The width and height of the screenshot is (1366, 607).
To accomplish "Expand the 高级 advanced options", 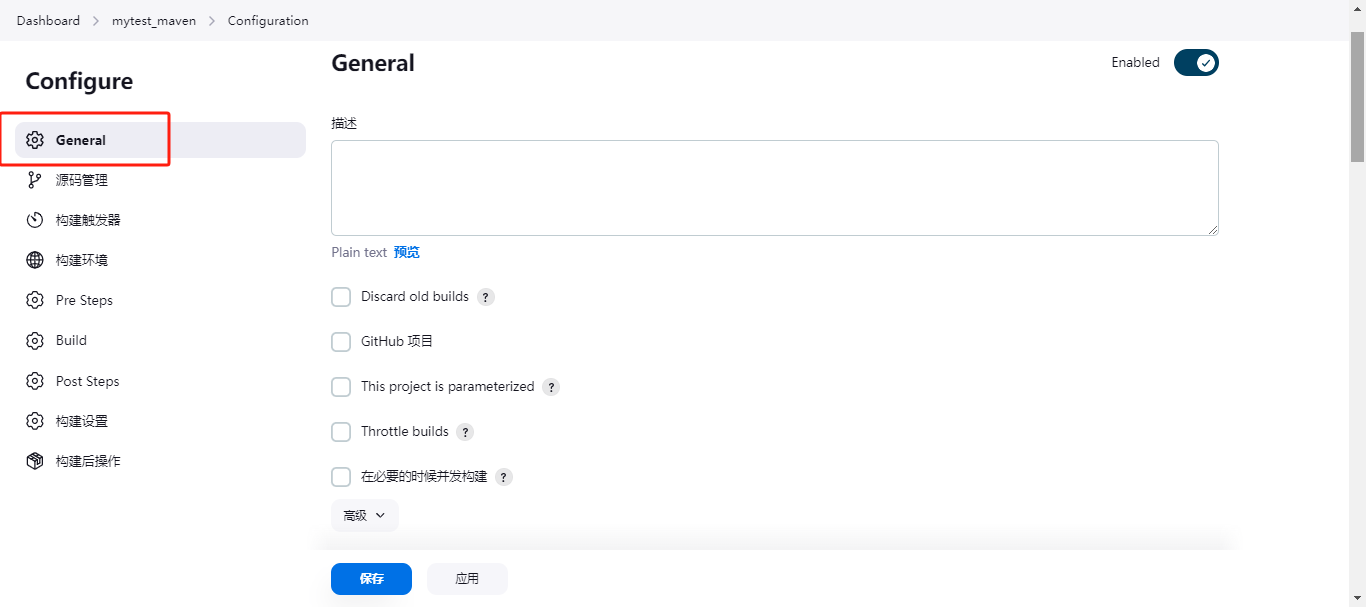I will click(x=365, y=516).
